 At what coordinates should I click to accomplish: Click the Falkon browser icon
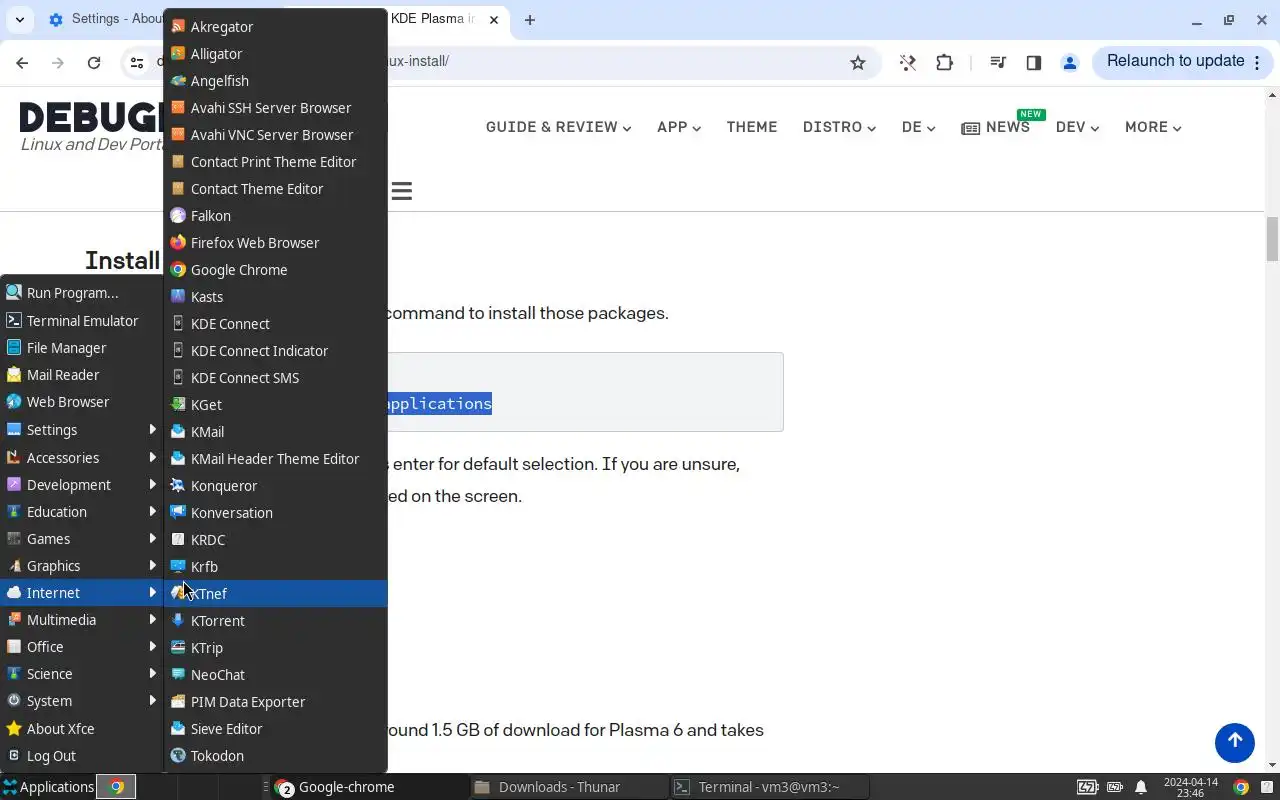tap(178, 216)
